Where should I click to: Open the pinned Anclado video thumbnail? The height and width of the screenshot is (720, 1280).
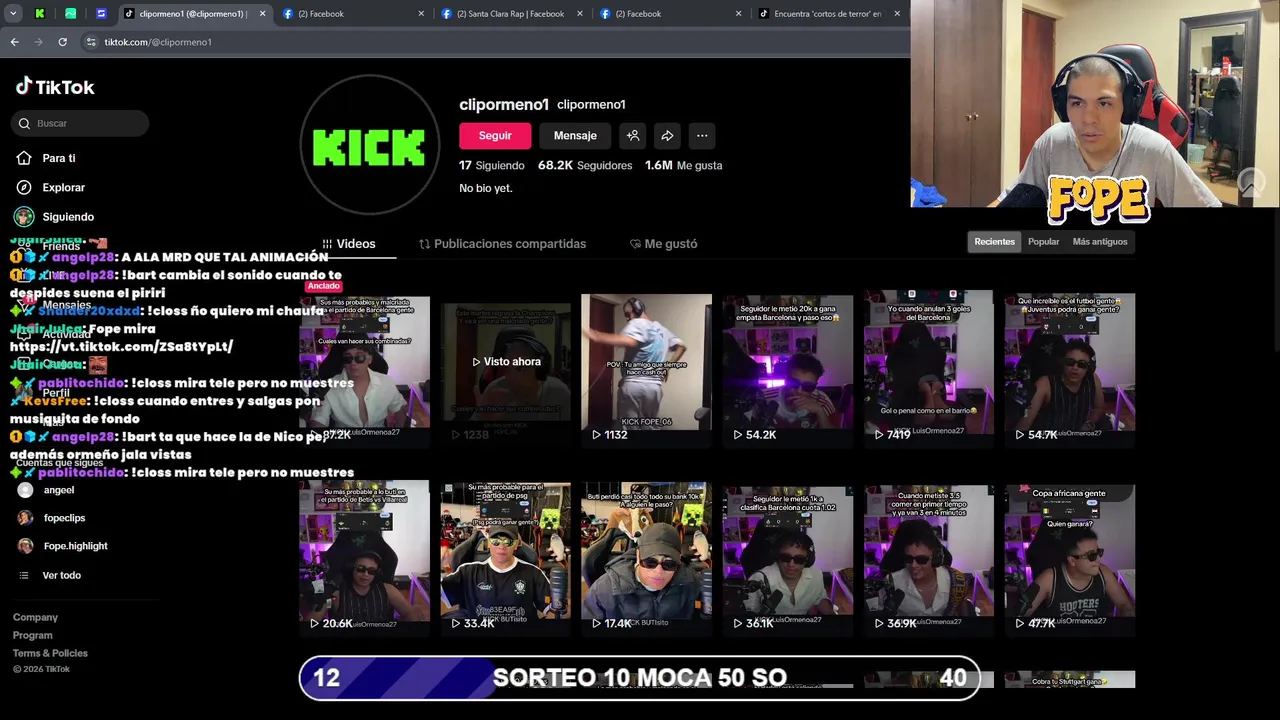[x=364, y=369]
